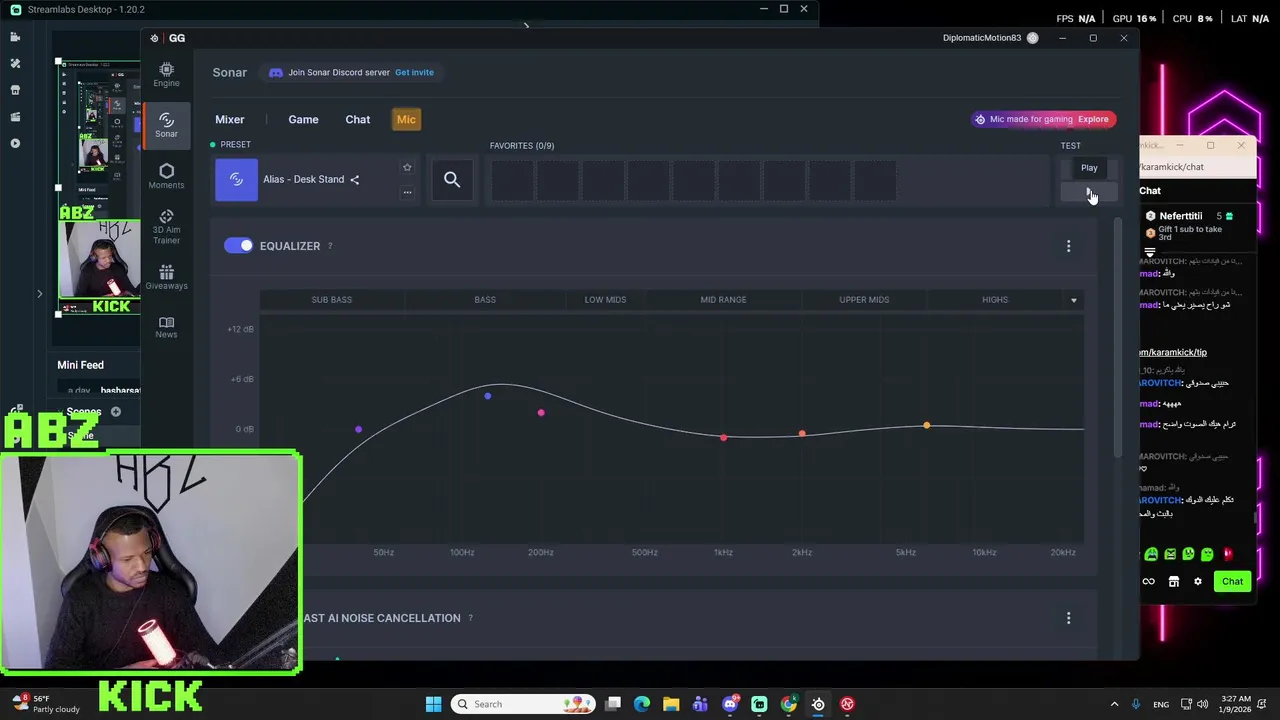Show hidden system tray icons
This screenshot has height=720, width=1280.
click(x=1114, y=704)
